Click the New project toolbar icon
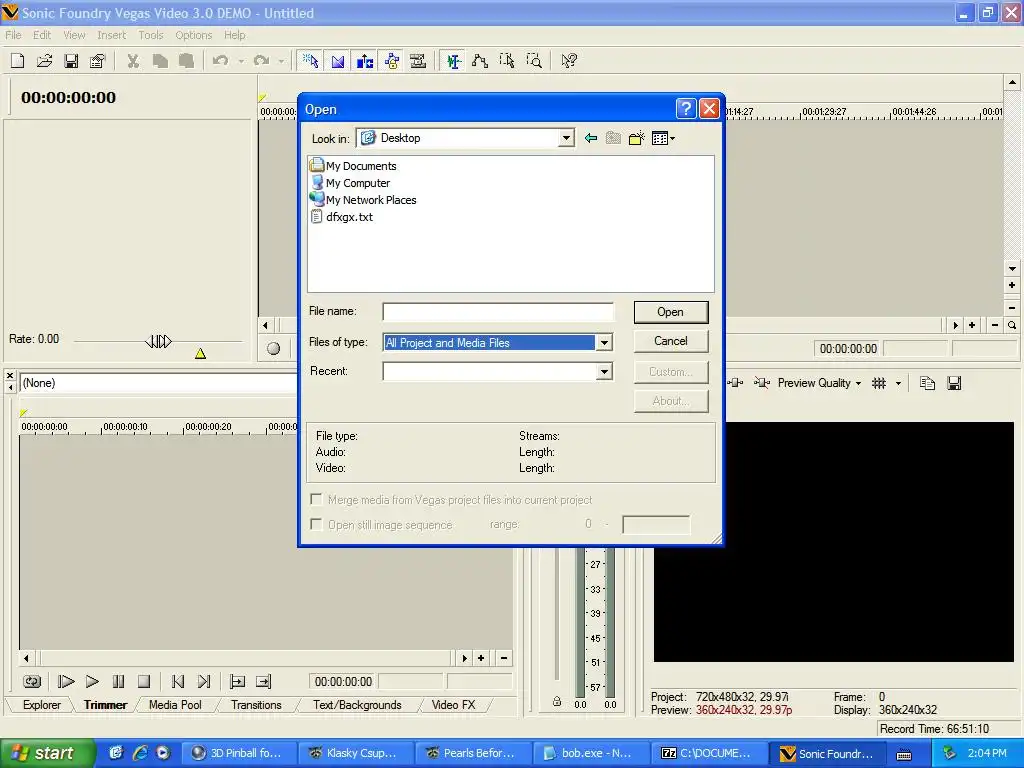1024x768 pixels. [18, 61]
